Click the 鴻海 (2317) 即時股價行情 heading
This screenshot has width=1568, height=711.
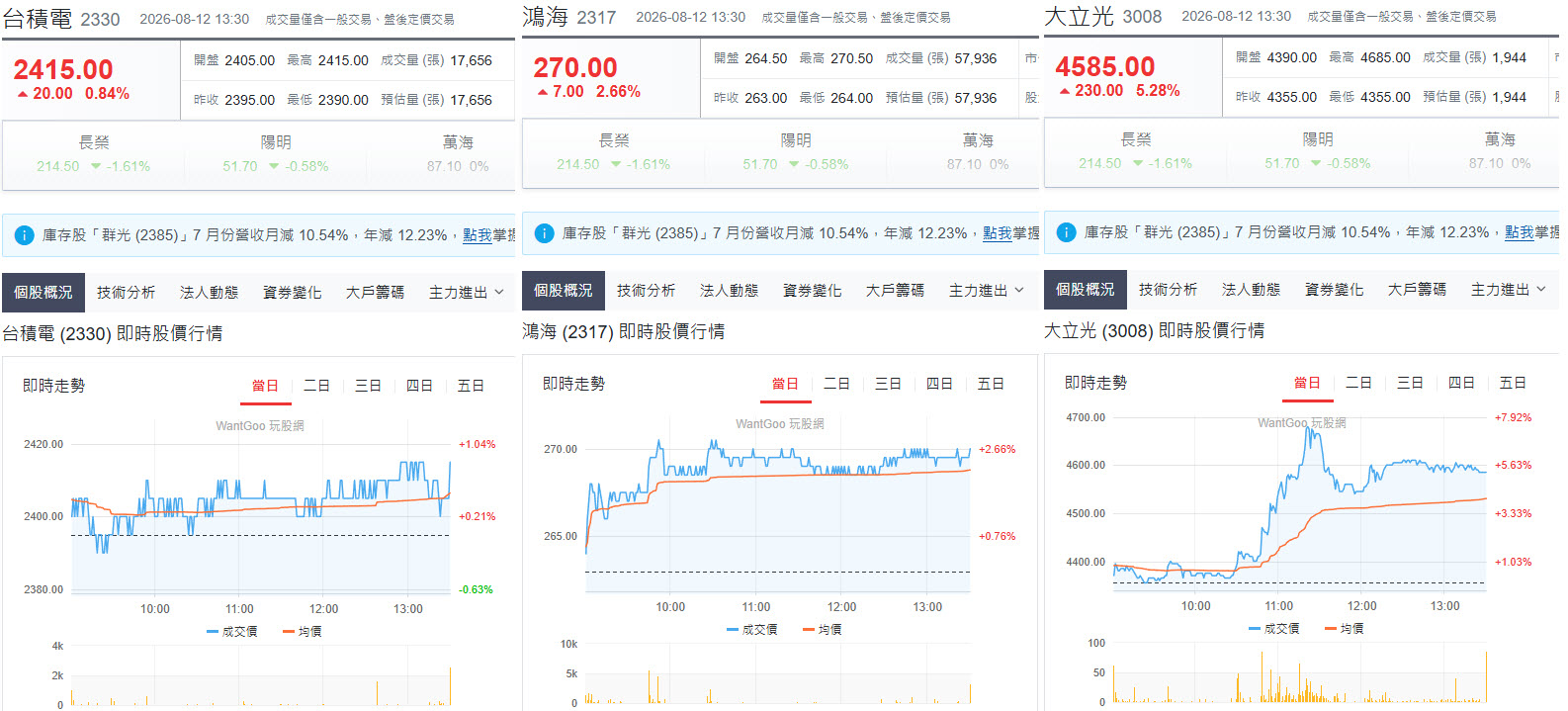[x=624, y=332]
